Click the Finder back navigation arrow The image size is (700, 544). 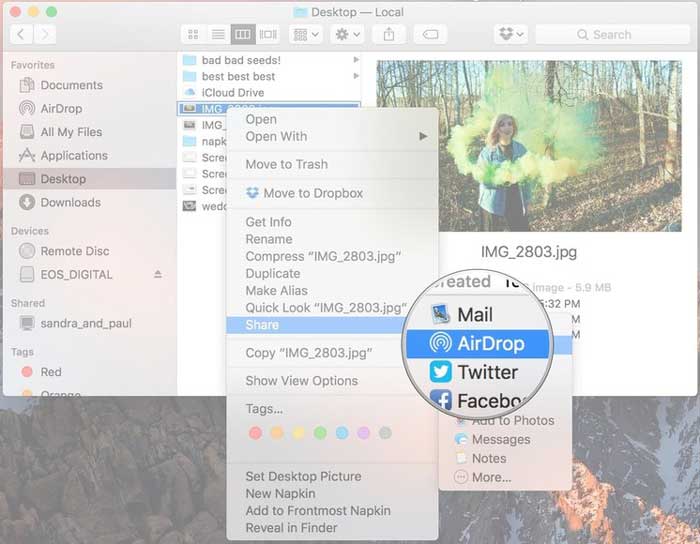pos(21,34)
